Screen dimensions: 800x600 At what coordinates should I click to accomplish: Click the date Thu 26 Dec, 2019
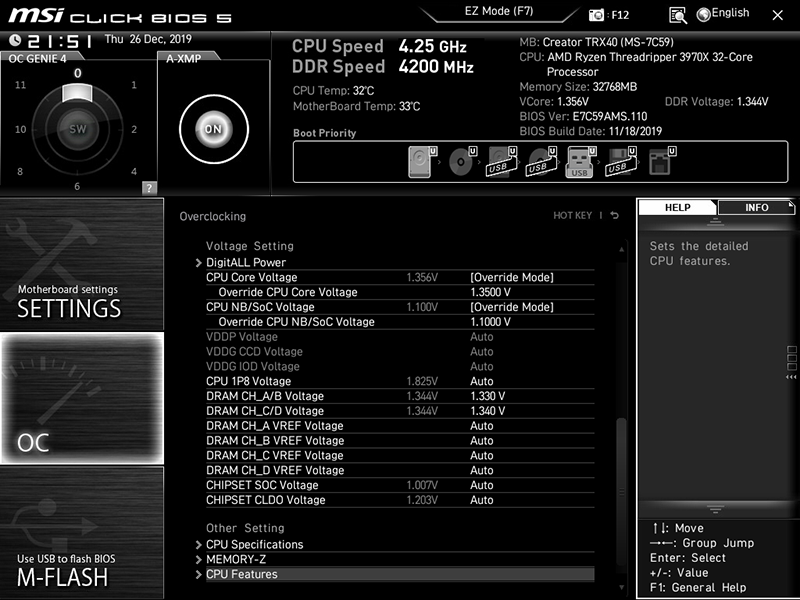148,39
